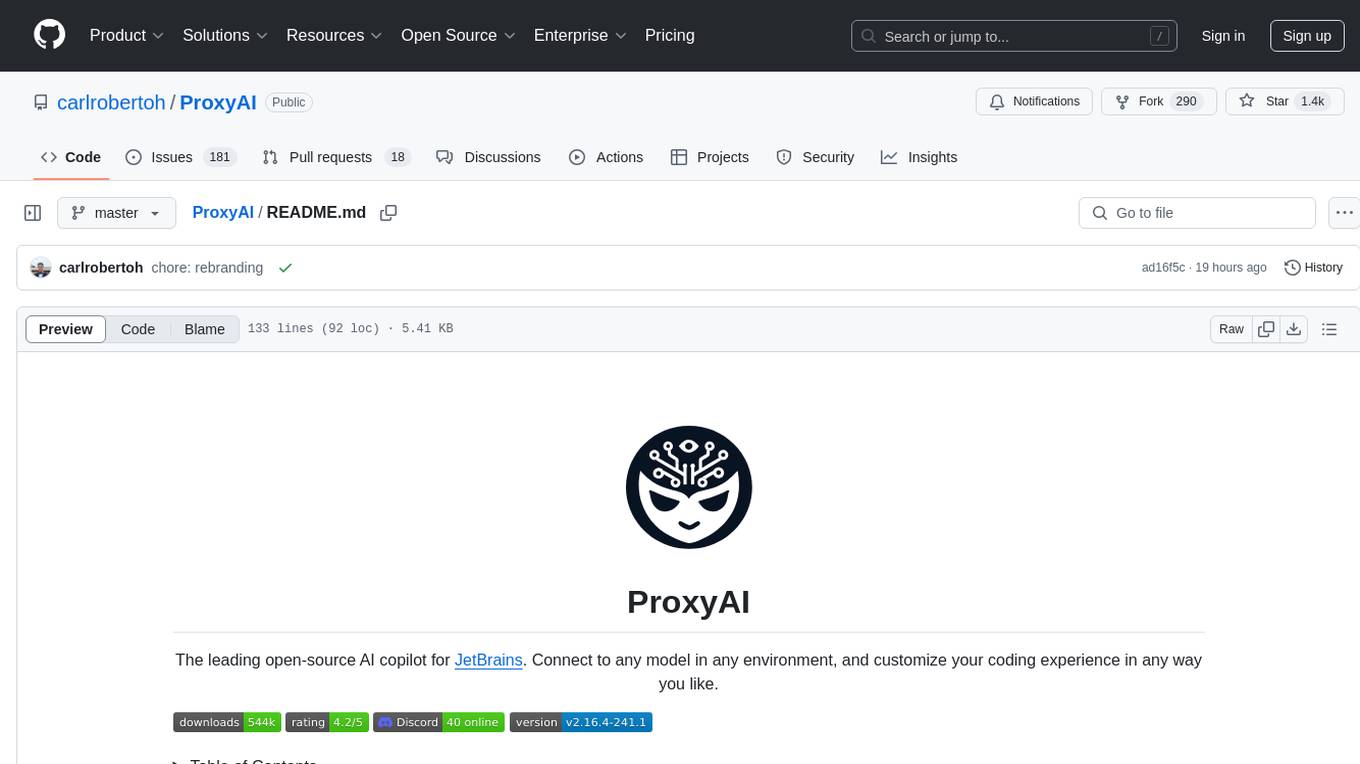Image resolution: width=1360 pixels, height=764 pixels.
Task: Expand the Open Source menu
Action: 458,35
